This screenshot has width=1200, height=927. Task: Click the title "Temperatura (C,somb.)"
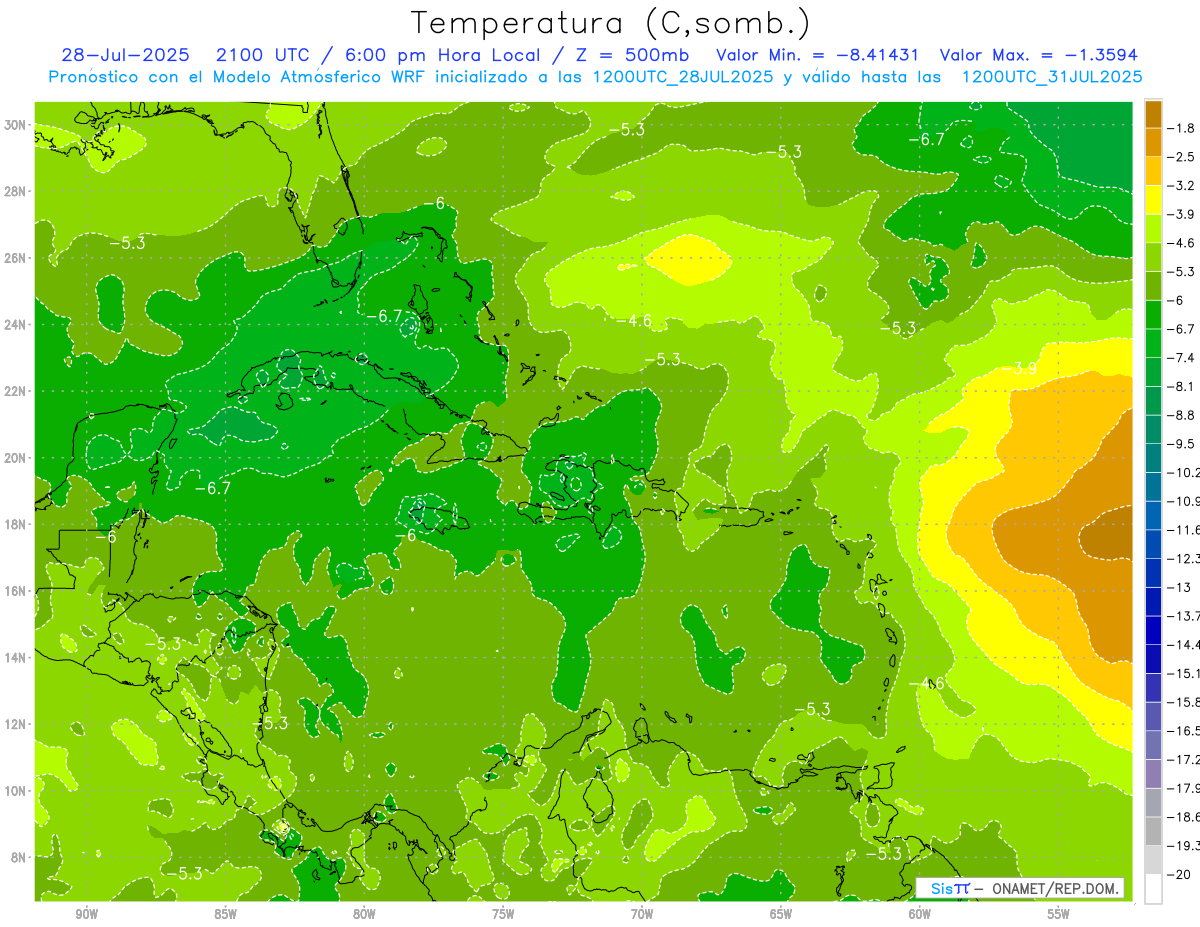tap(610, 23)
